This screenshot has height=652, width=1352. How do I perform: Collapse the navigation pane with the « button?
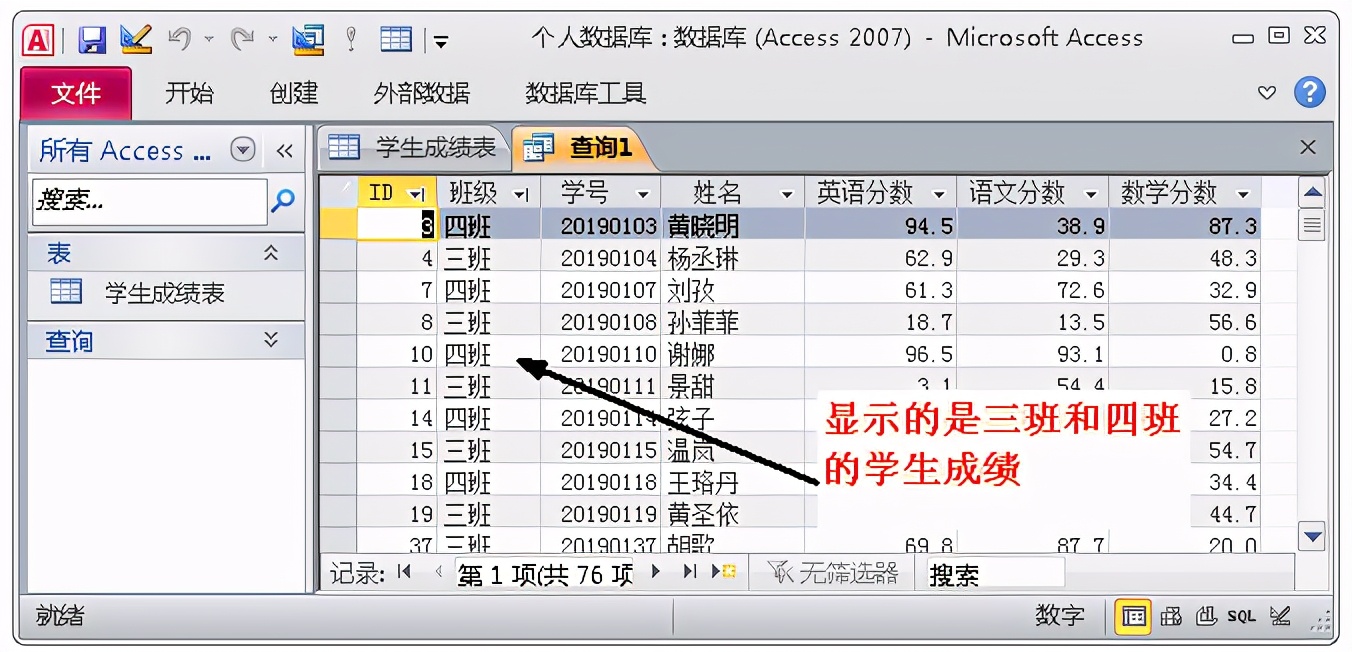(x=286, y=150)
